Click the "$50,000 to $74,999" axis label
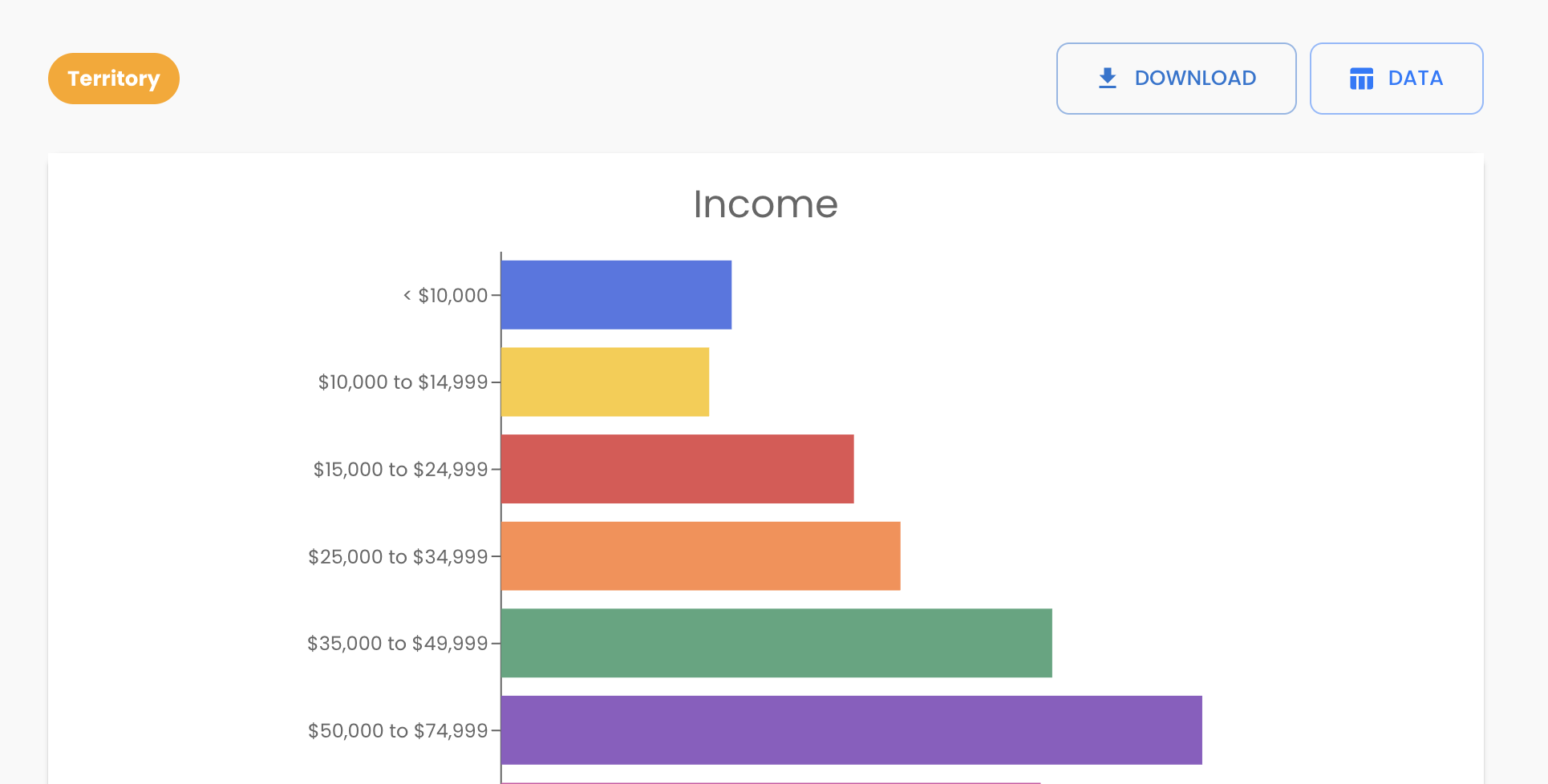The height and width of the screenshot is (784, 1548). click(398, 731)
